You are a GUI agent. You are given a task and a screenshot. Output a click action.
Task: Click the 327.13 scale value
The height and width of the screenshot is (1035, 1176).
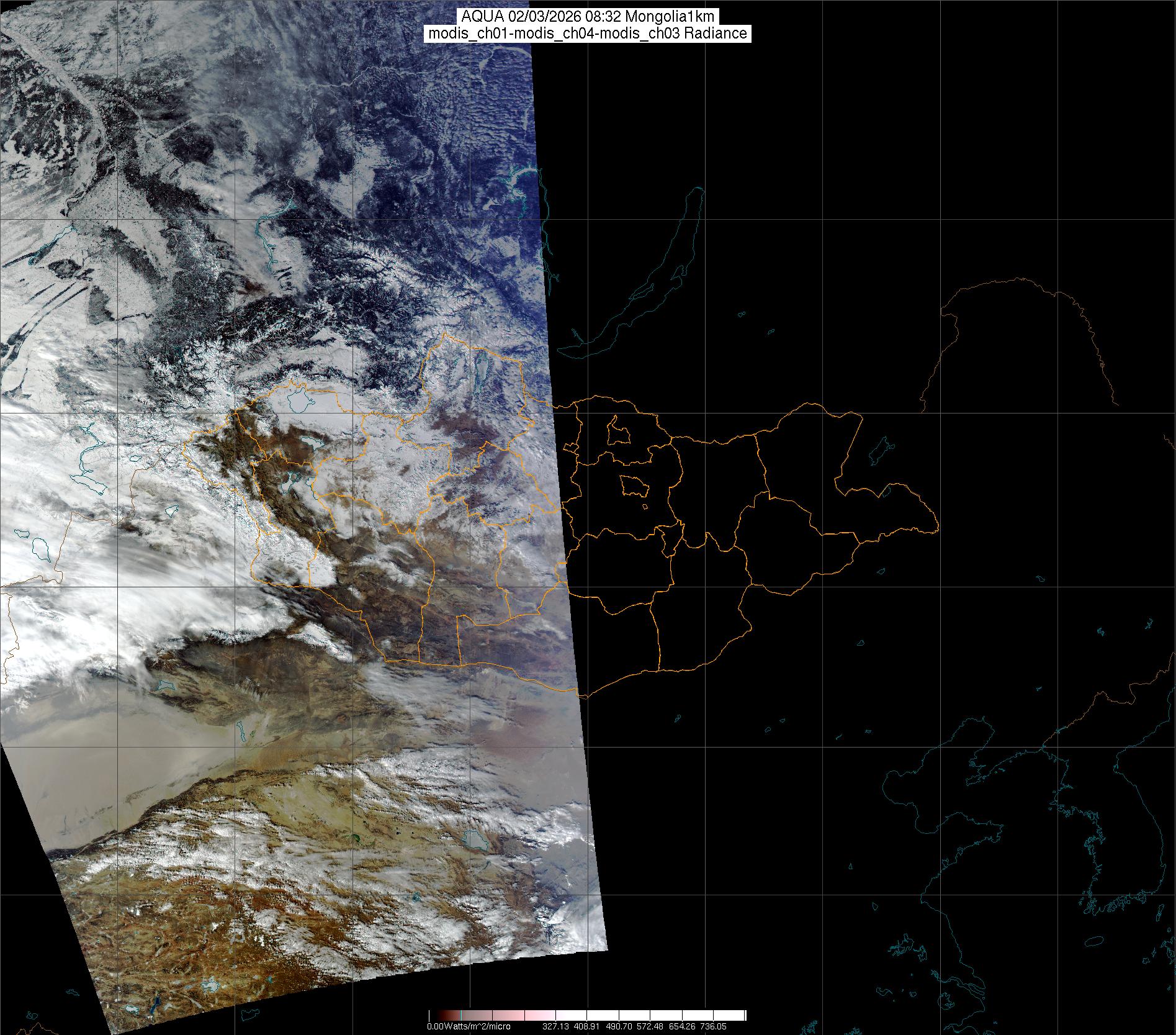coord(555,1026)
